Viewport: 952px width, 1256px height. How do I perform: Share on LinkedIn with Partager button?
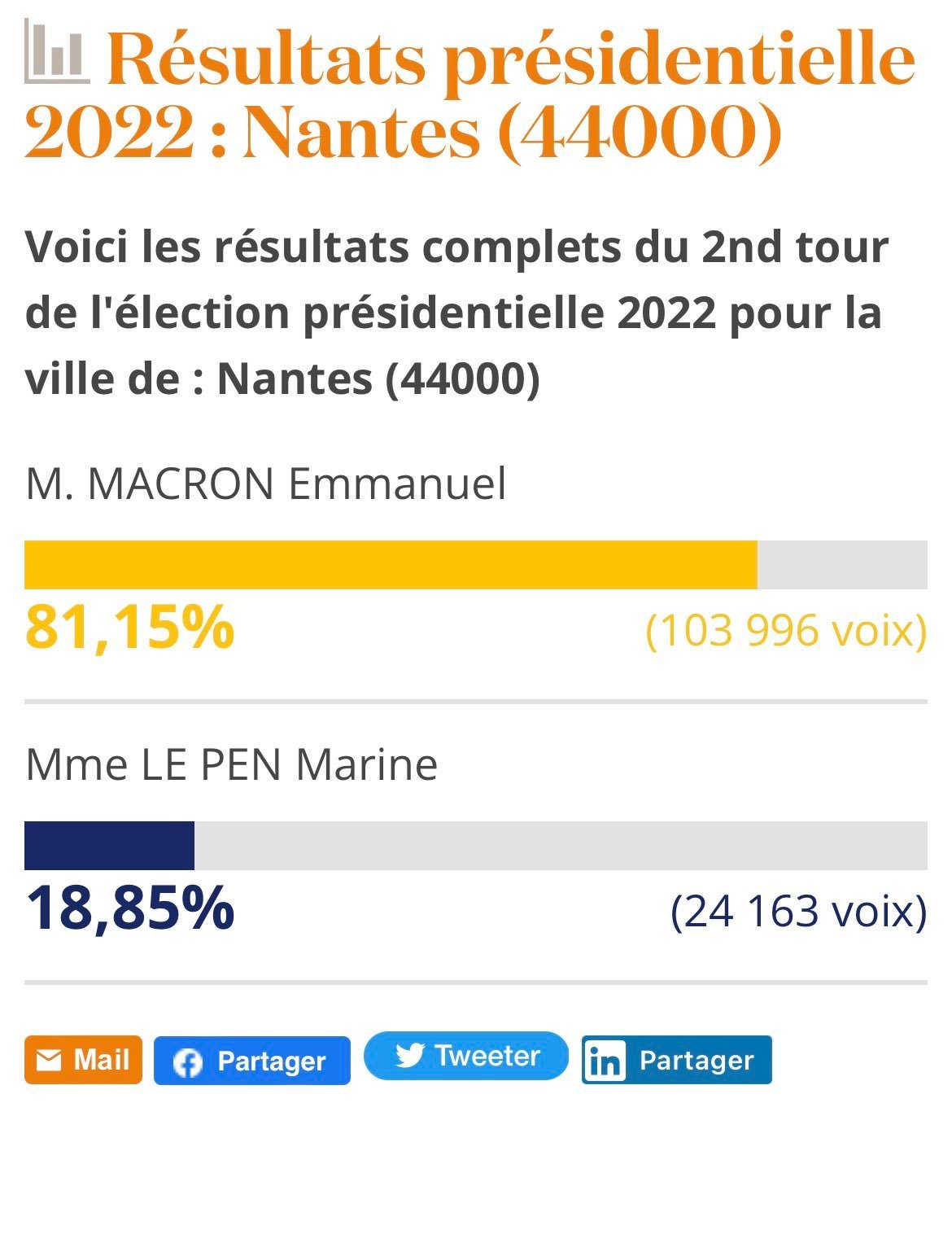click(677, 1060)
